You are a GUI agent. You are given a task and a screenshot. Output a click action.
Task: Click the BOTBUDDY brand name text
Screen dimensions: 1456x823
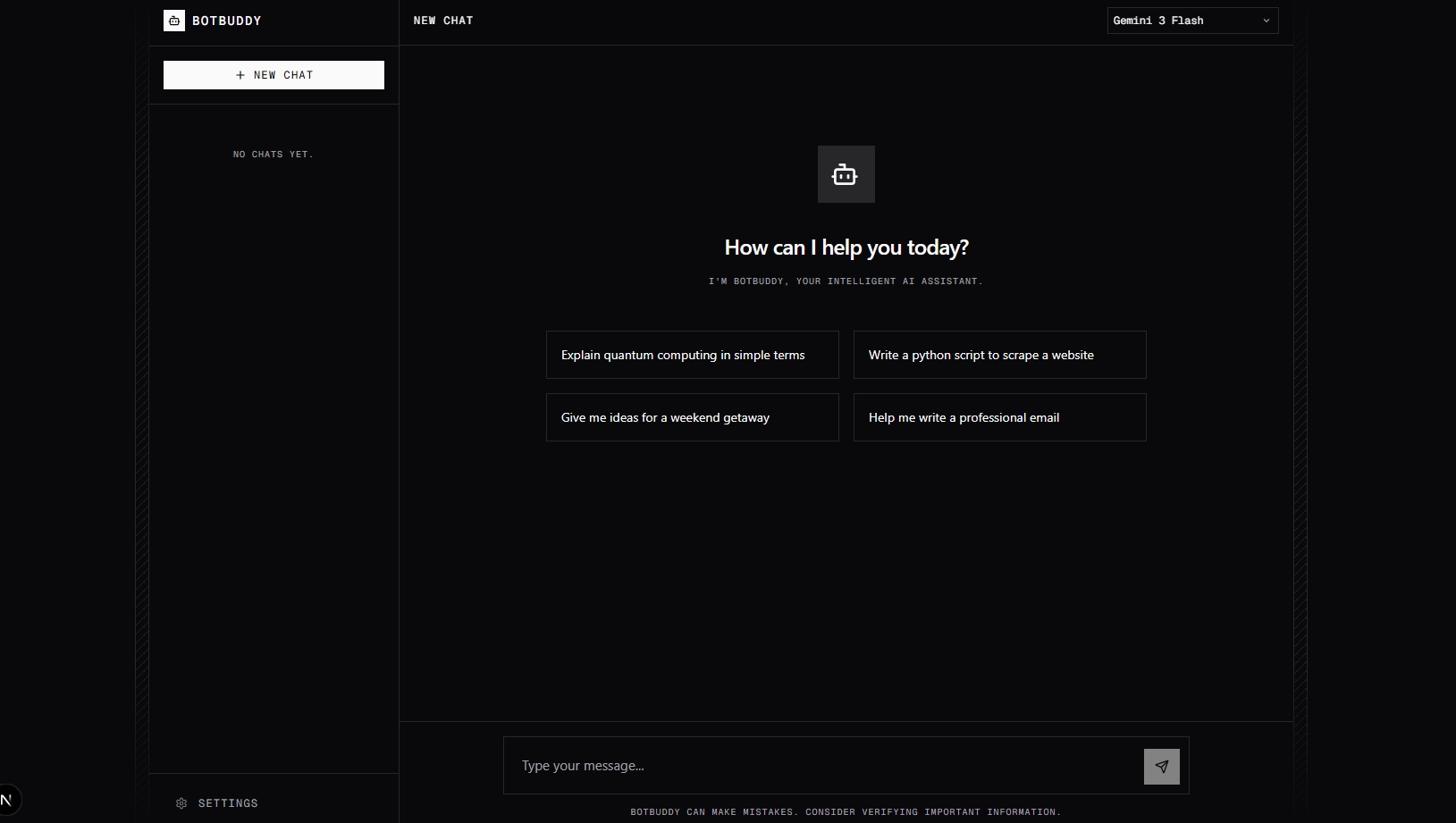[x=227, y=21]
